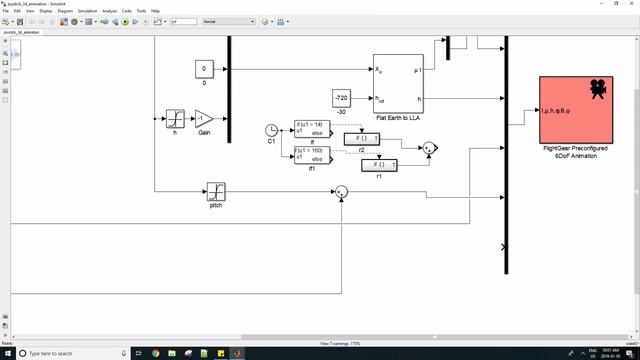Click the New Model toolbar icon
The width and height of the screenshot is (640, 360).
tap(6, 22)
